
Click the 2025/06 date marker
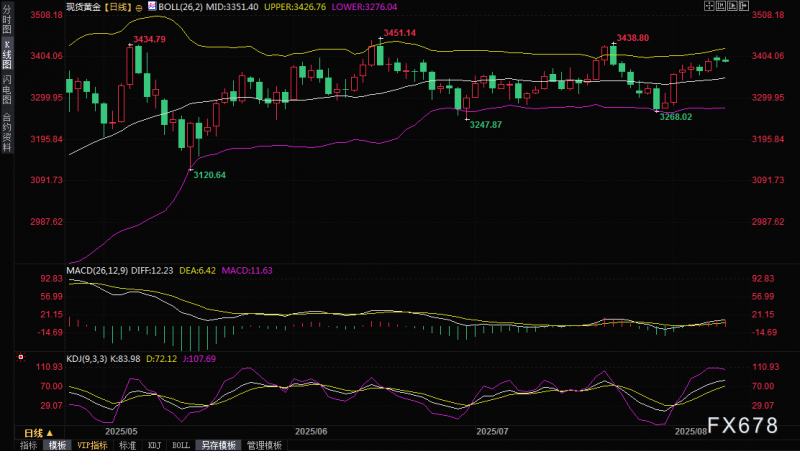coord(311,432)
